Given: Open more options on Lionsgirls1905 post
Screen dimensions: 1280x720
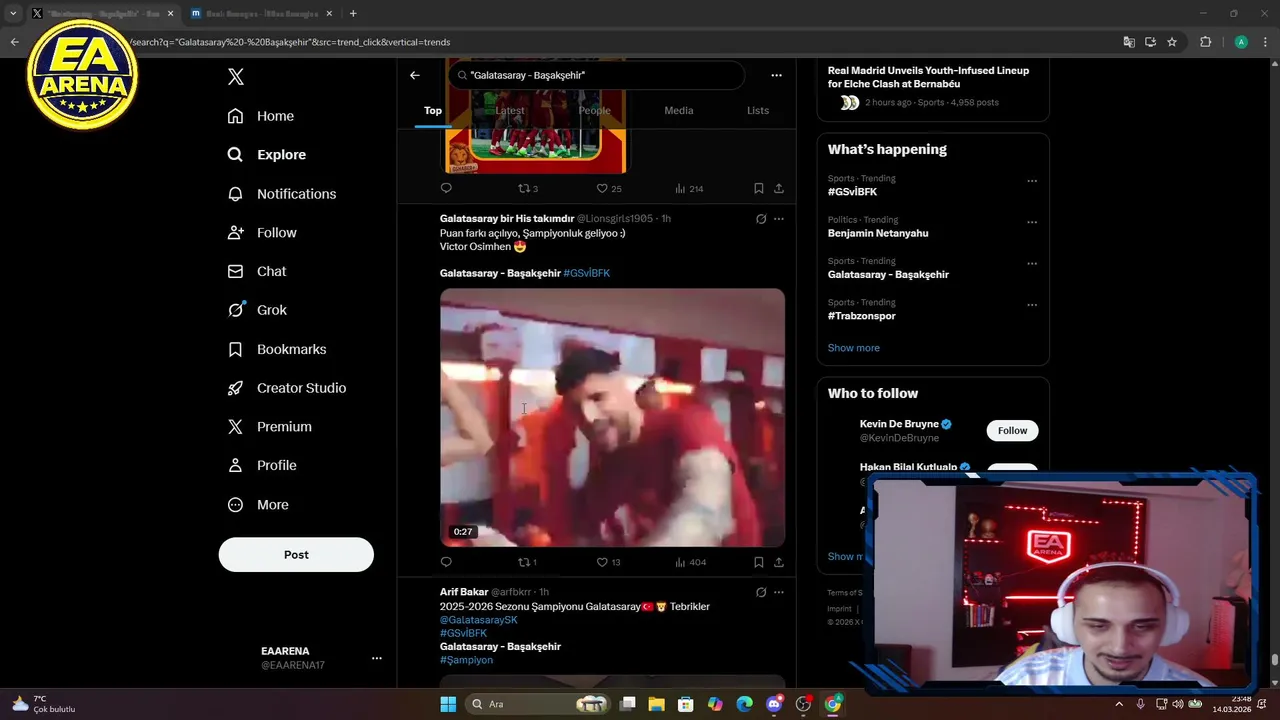Looking at the screenshot, I should pyautogui.click(x=779, y=219).
